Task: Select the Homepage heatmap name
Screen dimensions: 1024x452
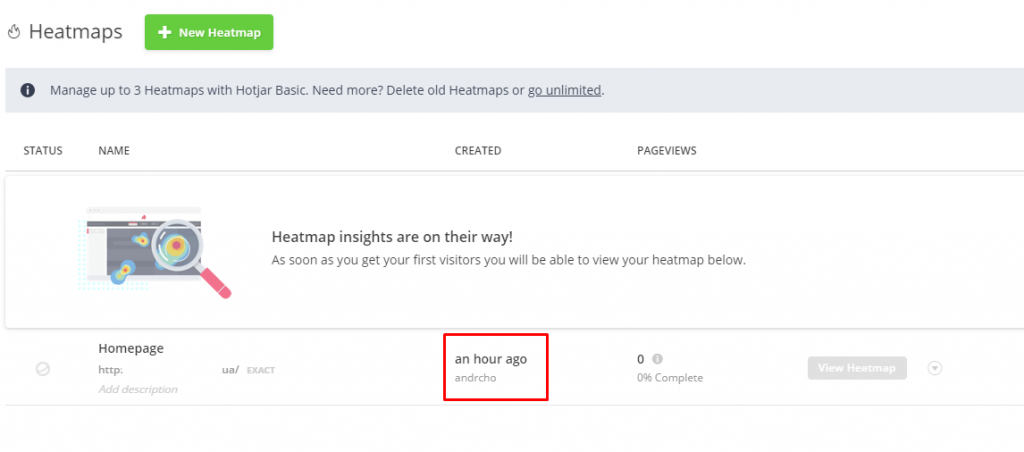Action: [131, 348]
